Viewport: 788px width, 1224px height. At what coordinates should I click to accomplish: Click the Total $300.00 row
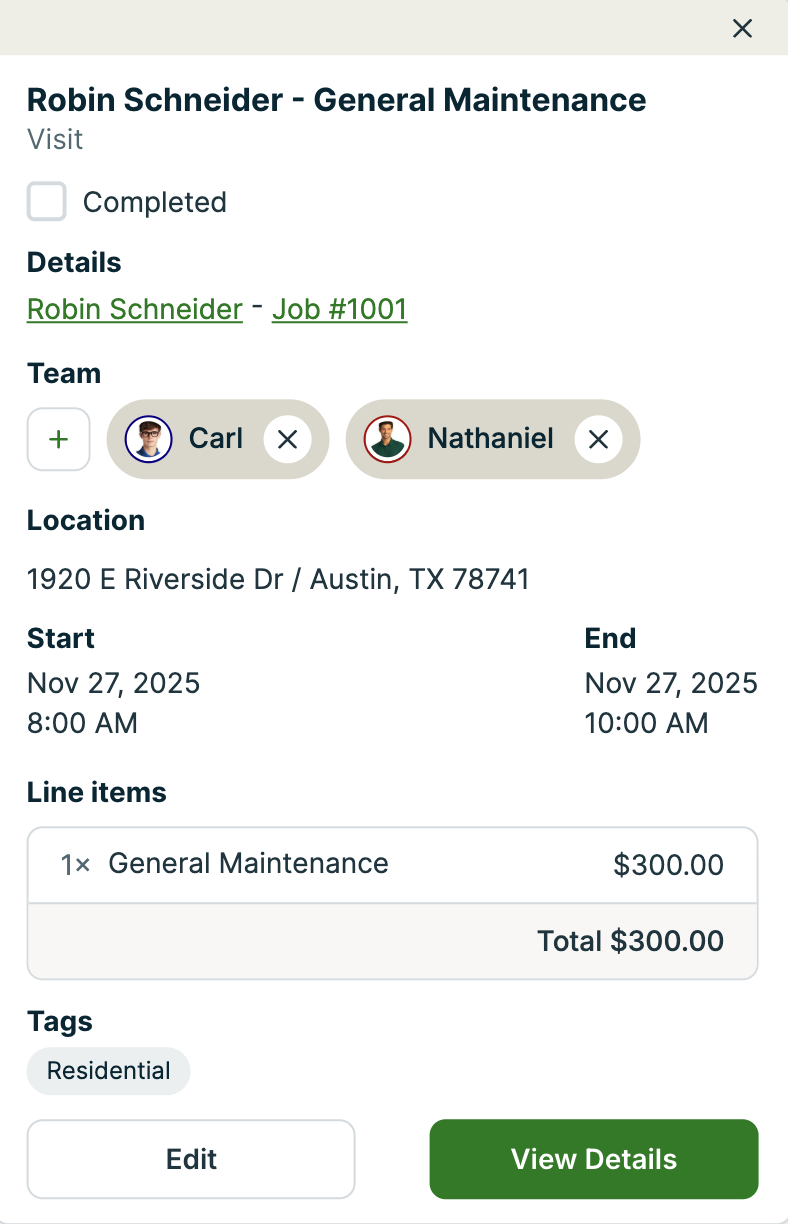(x=630, y=941)
